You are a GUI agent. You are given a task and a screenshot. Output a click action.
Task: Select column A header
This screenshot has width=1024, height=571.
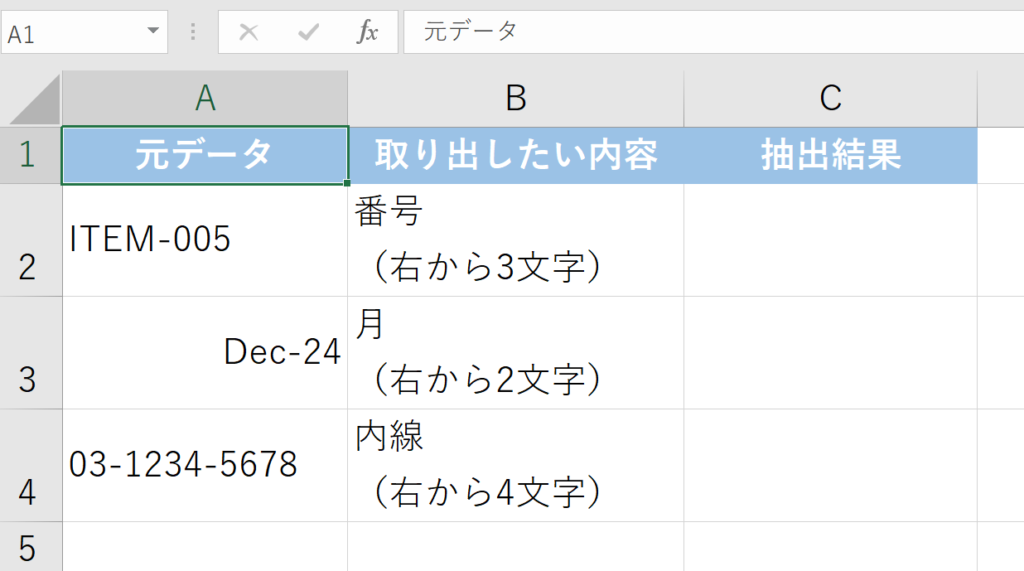click(205, 98)
